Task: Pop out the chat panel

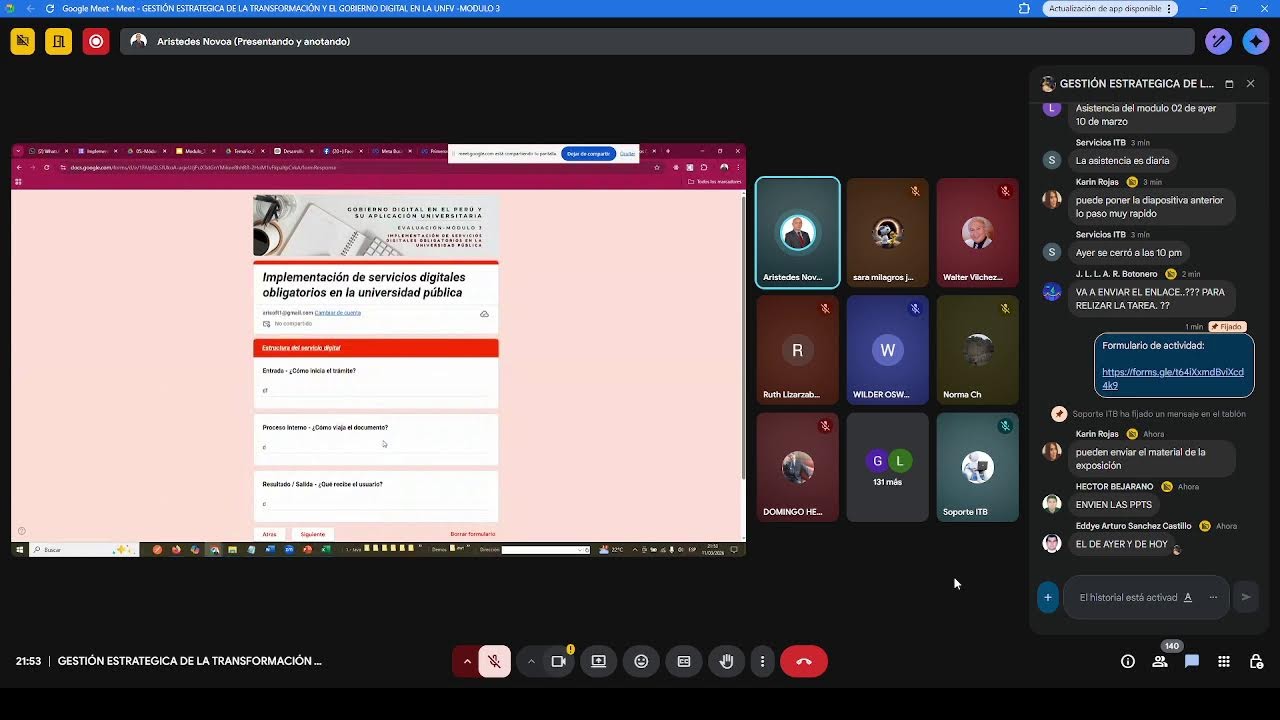Action: click(x=1229, y=84)
